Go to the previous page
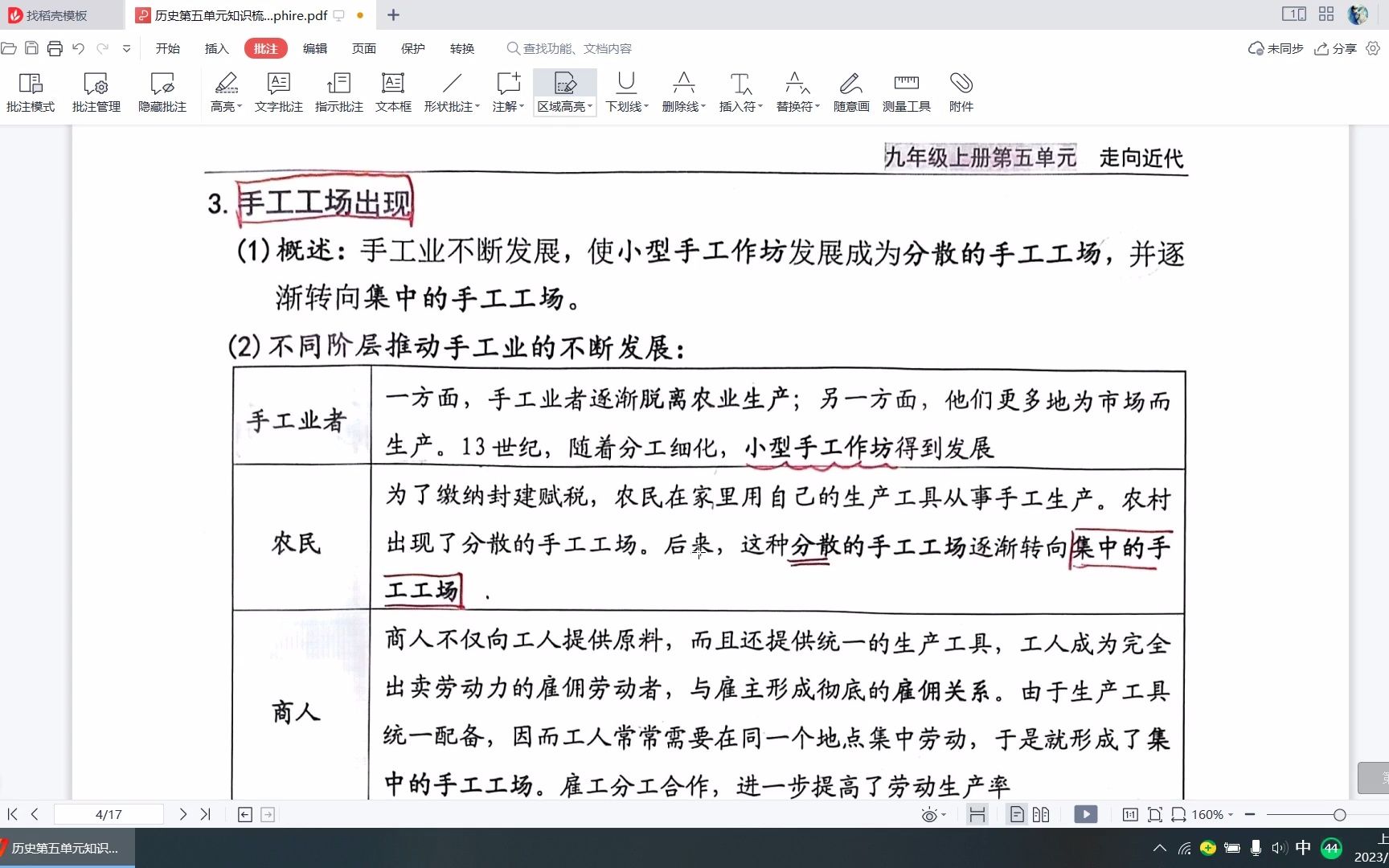This screenshot has width=1389, height=868. point(35,814)
